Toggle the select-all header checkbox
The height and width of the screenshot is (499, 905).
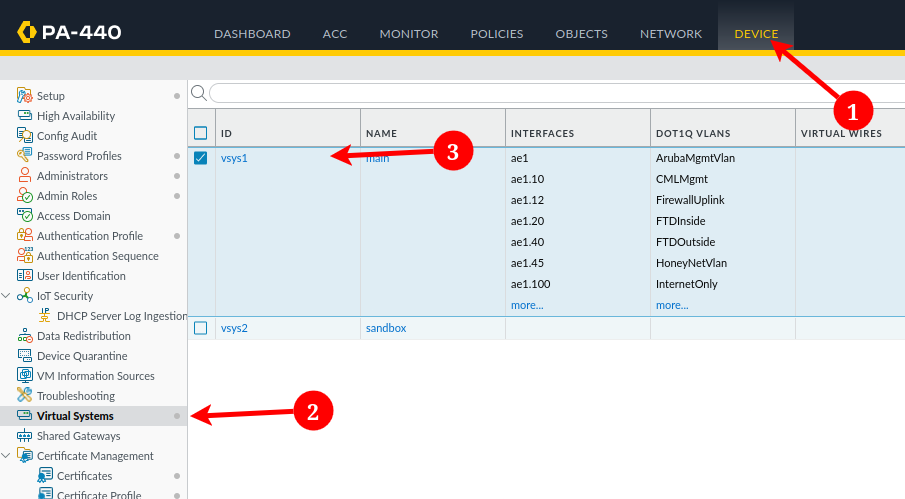201,133
